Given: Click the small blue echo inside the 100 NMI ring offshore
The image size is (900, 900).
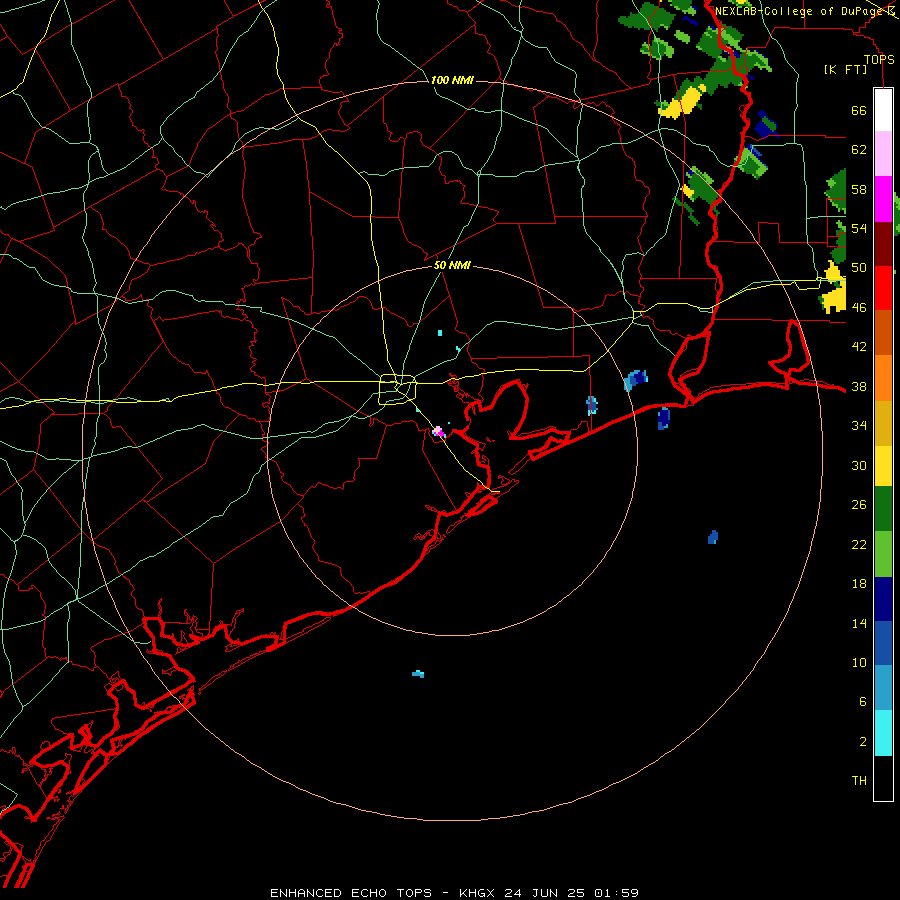Looking at the screenshot, I should click(x=713, y=537).
